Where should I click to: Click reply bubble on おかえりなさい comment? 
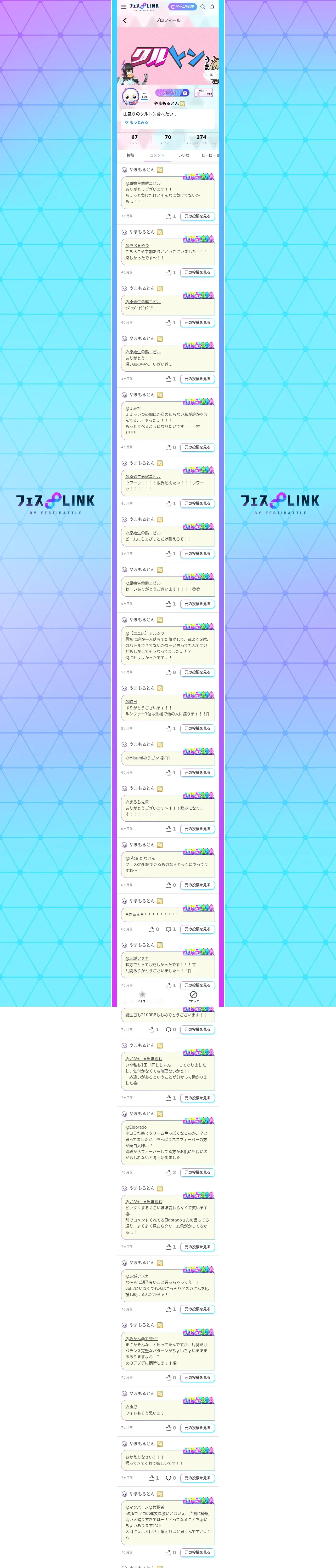(x=169, y=1478)
